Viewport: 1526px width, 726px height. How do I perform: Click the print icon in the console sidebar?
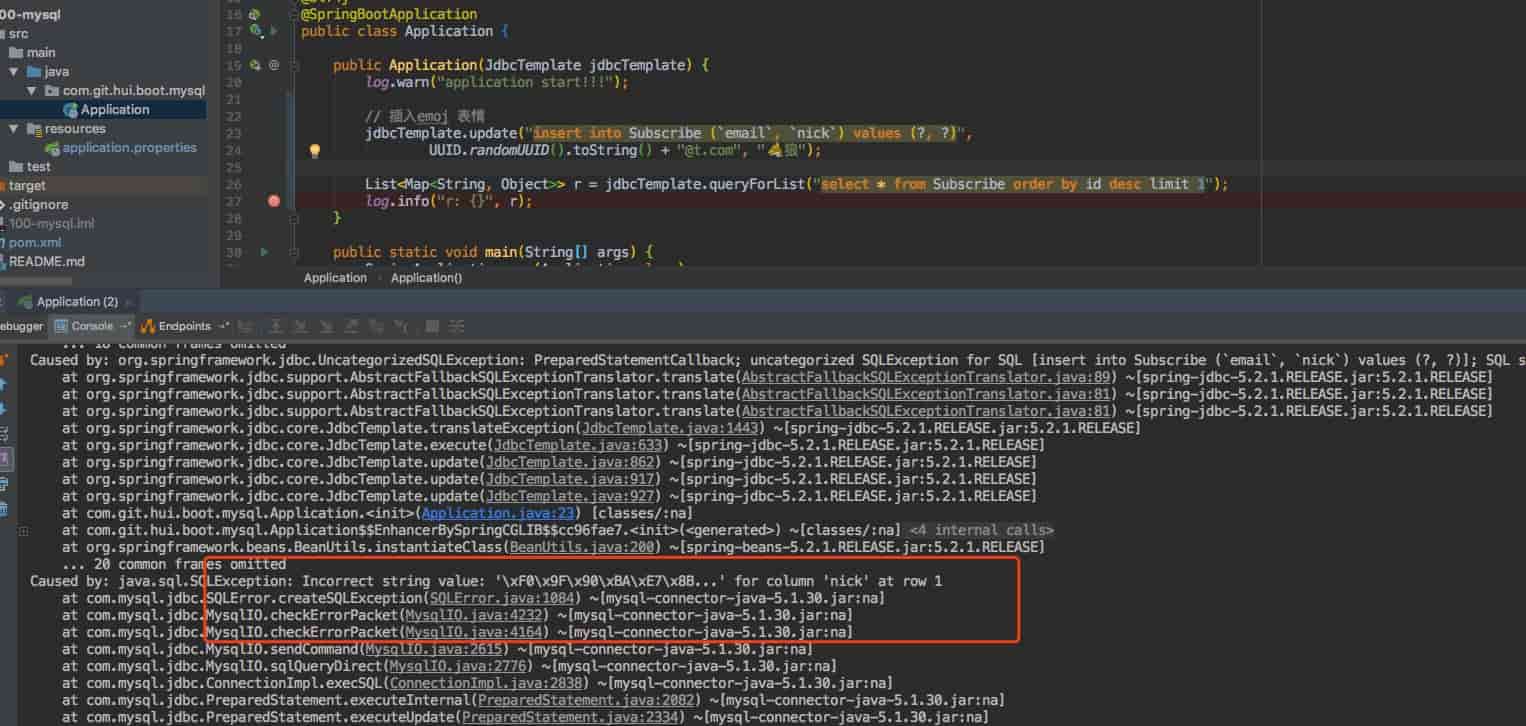(4, 484)
